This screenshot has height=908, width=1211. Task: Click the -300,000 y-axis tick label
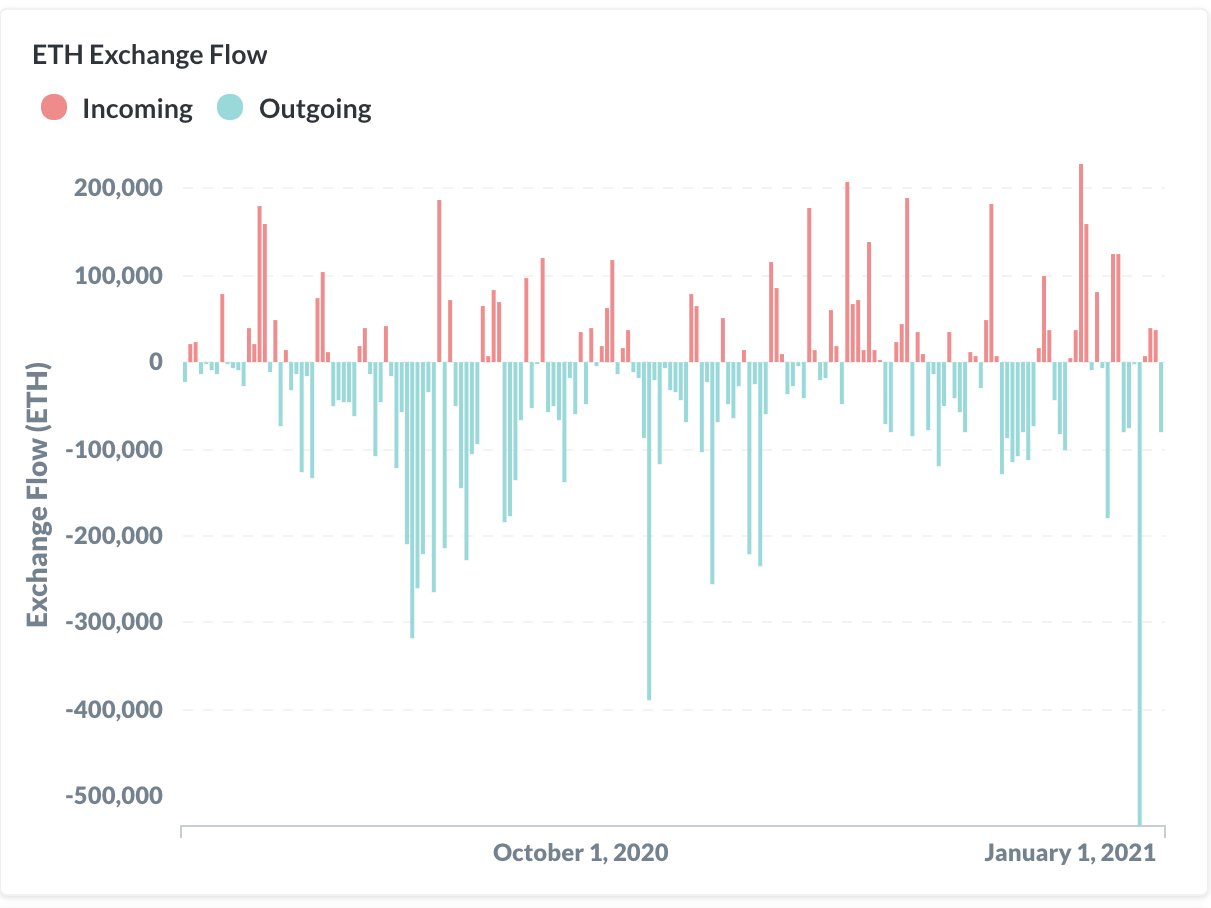click(114, 622)
